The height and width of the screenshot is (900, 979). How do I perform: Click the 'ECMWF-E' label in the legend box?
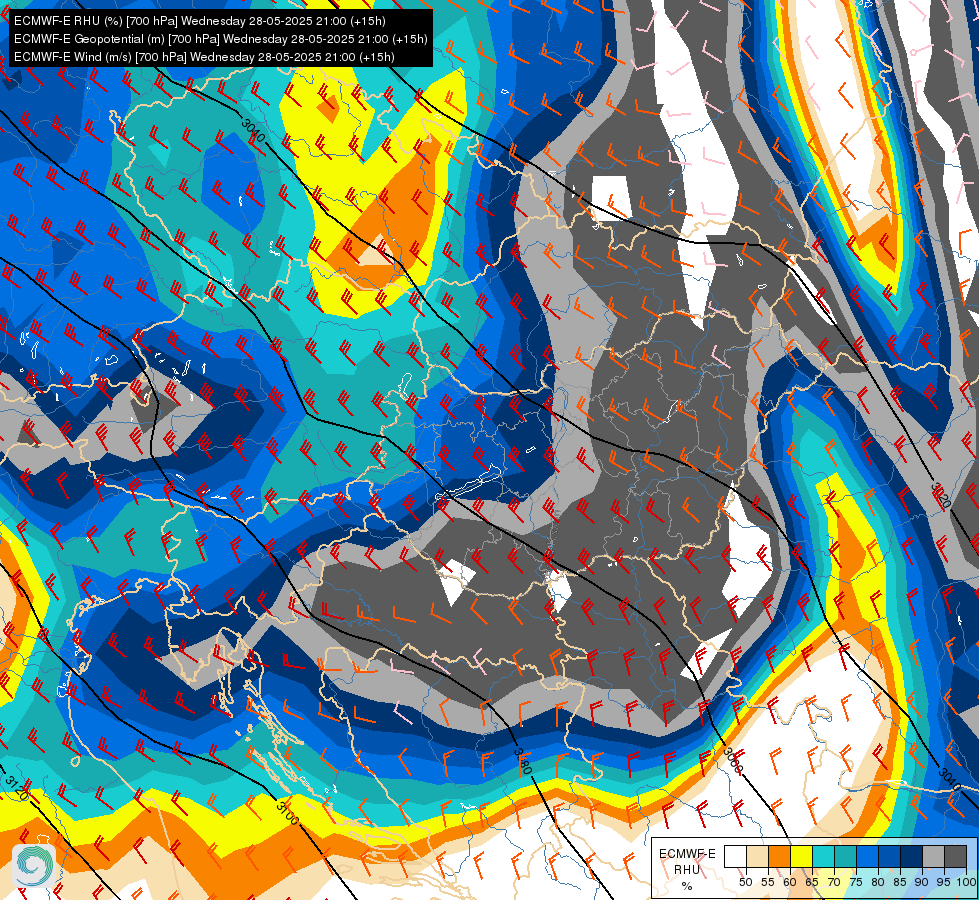pyautogui.click(x=687, y=854)
